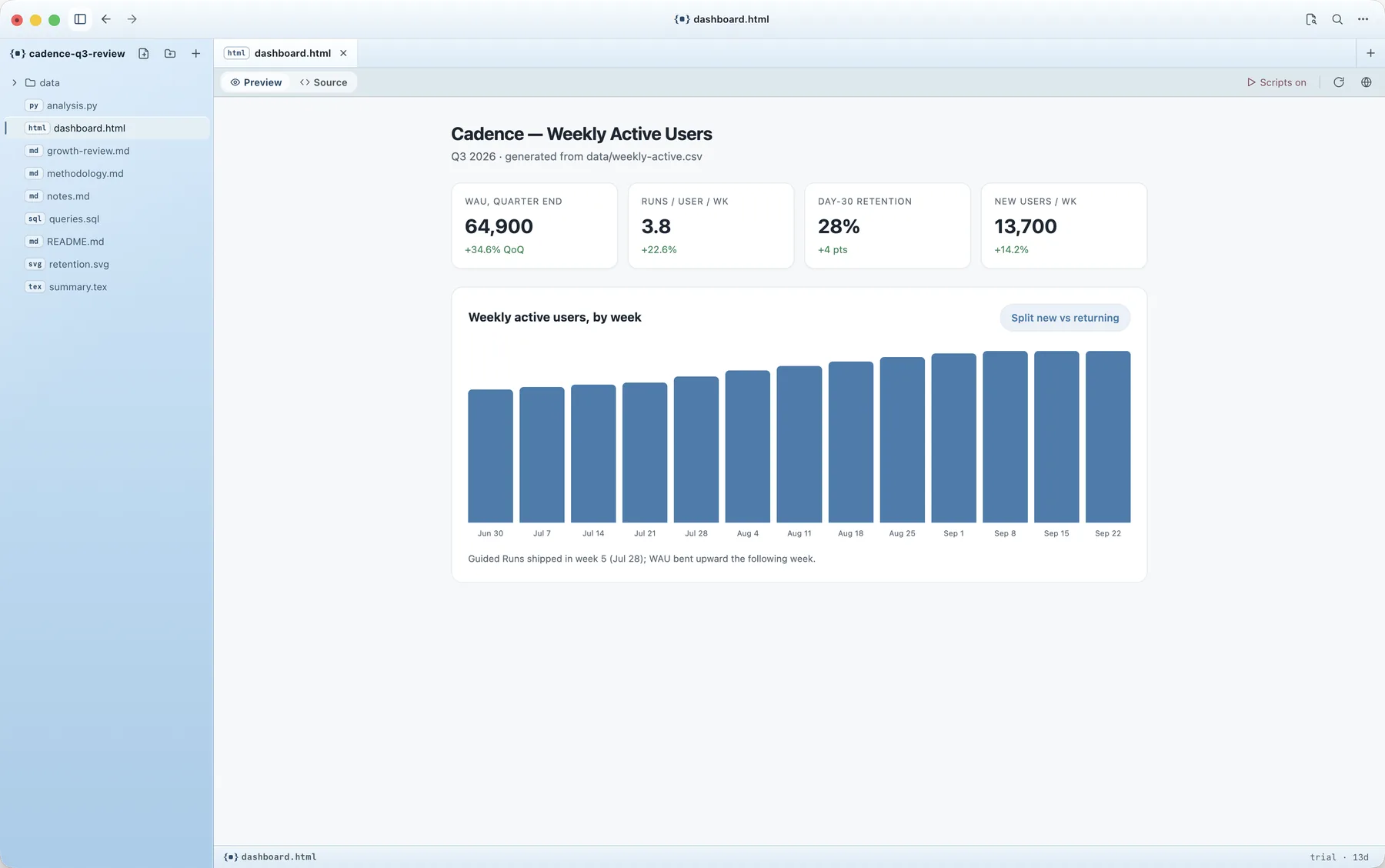Select the dashboard.html tab

click(x=285, y=53)
